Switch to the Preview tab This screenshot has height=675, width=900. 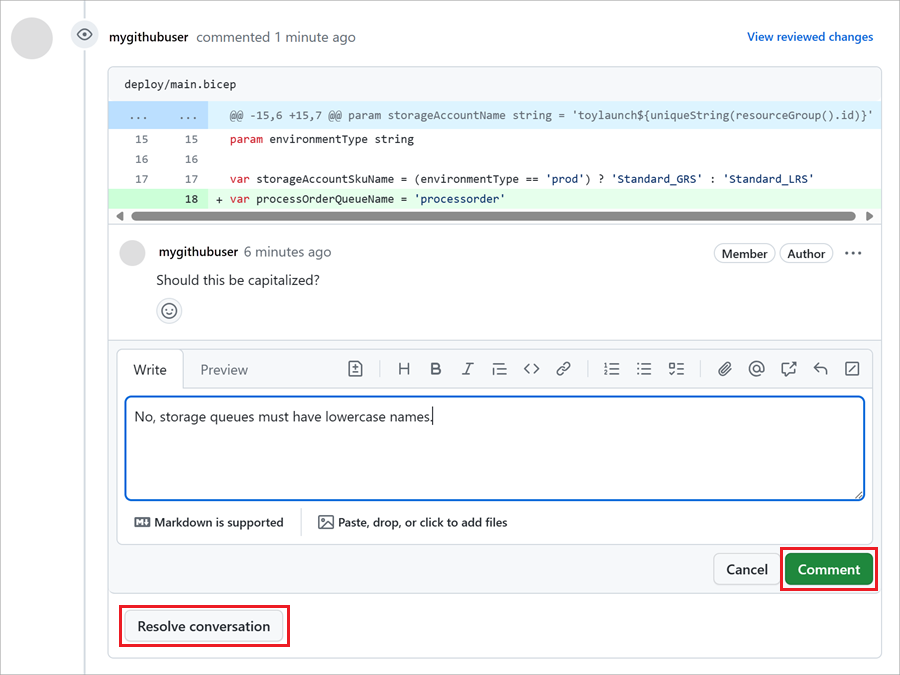(224, 370)
